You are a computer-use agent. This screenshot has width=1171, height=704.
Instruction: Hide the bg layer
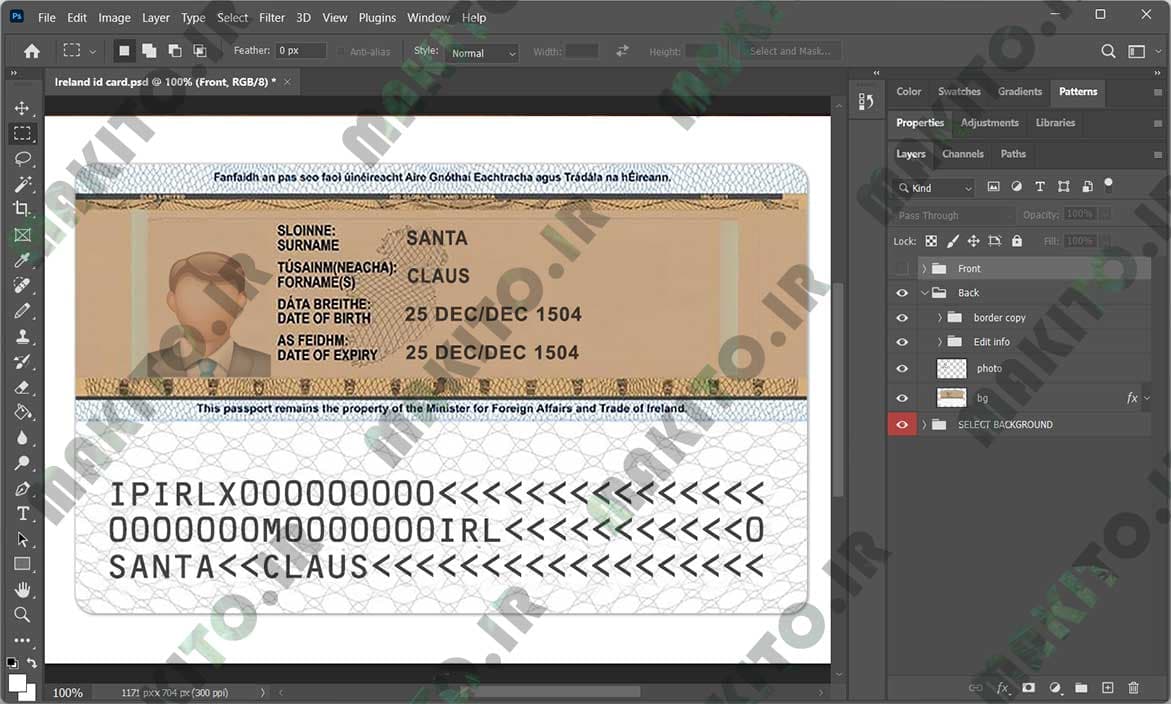(902, 398)
